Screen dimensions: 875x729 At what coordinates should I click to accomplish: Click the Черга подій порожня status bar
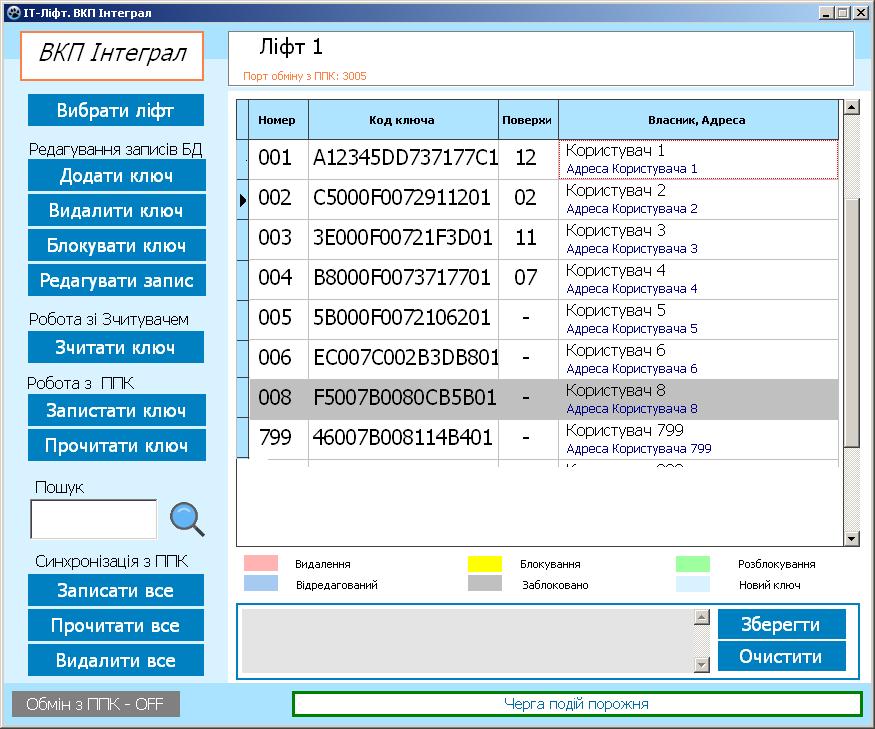coord(577,704)
